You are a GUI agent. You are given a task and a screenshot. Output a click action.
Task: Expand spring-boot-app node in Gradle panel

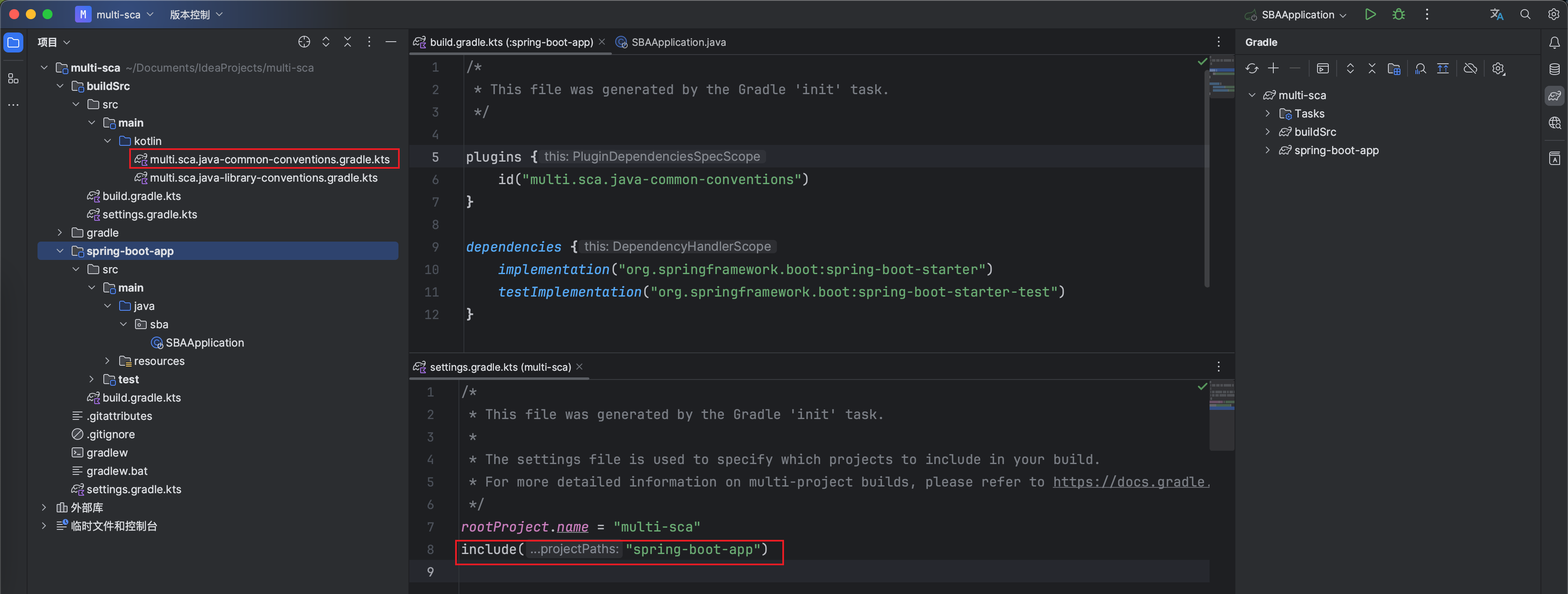(1268, 150)
